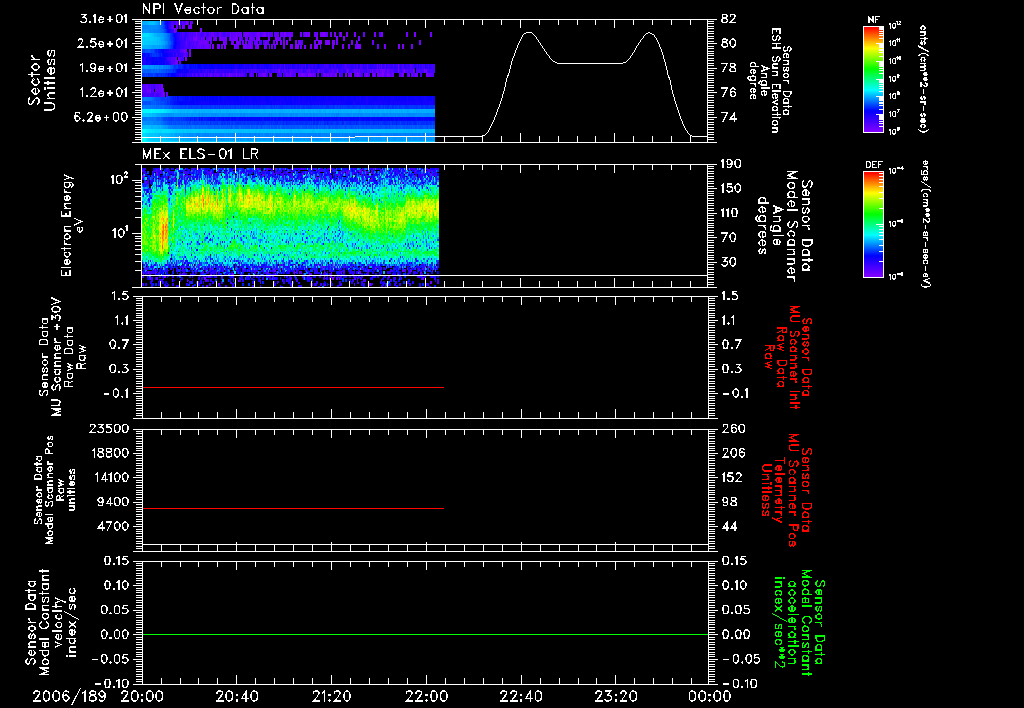Click the electron energy spectrogram plot
This screenshot has width=1024, height=708.
pyautogui.click(x=290, y=227)
